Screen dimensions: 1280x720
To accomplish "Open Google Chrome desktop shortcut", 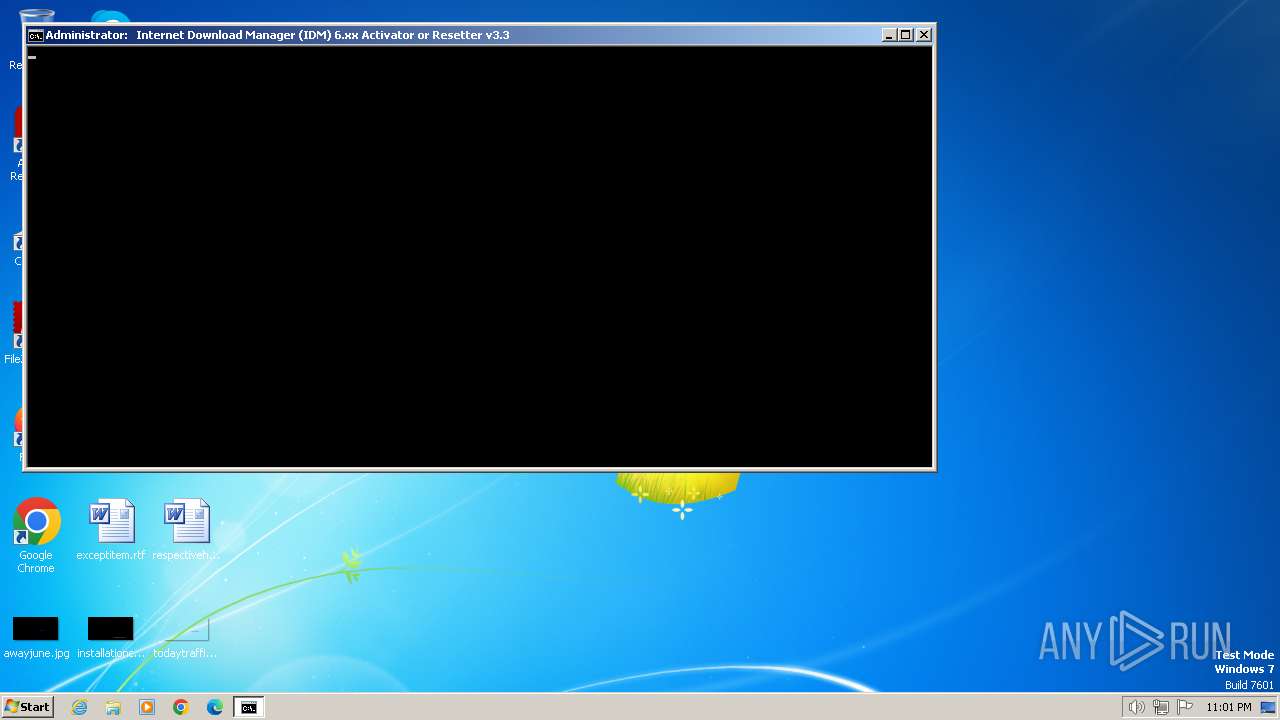I will pos(36,536).
